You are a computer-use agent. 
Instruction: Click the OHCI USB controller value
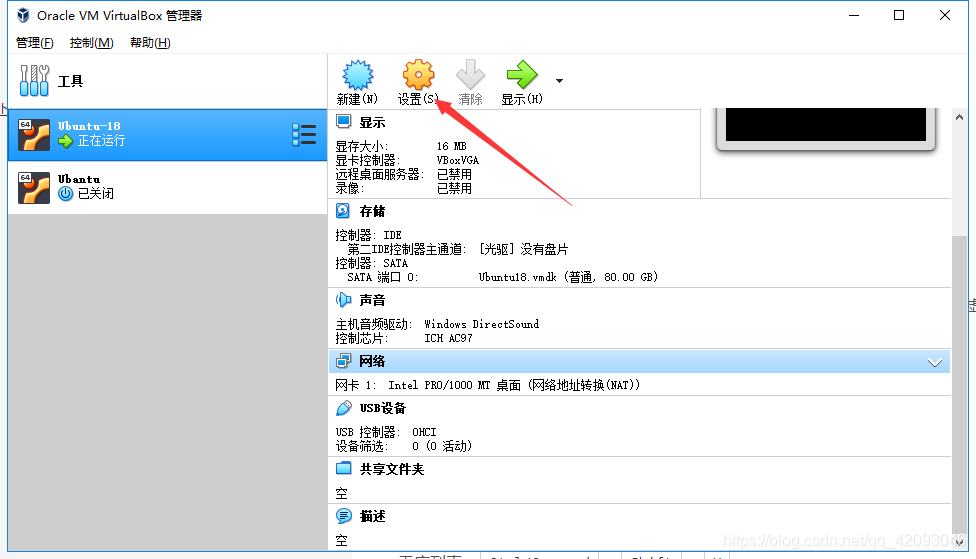pos(424,432)
